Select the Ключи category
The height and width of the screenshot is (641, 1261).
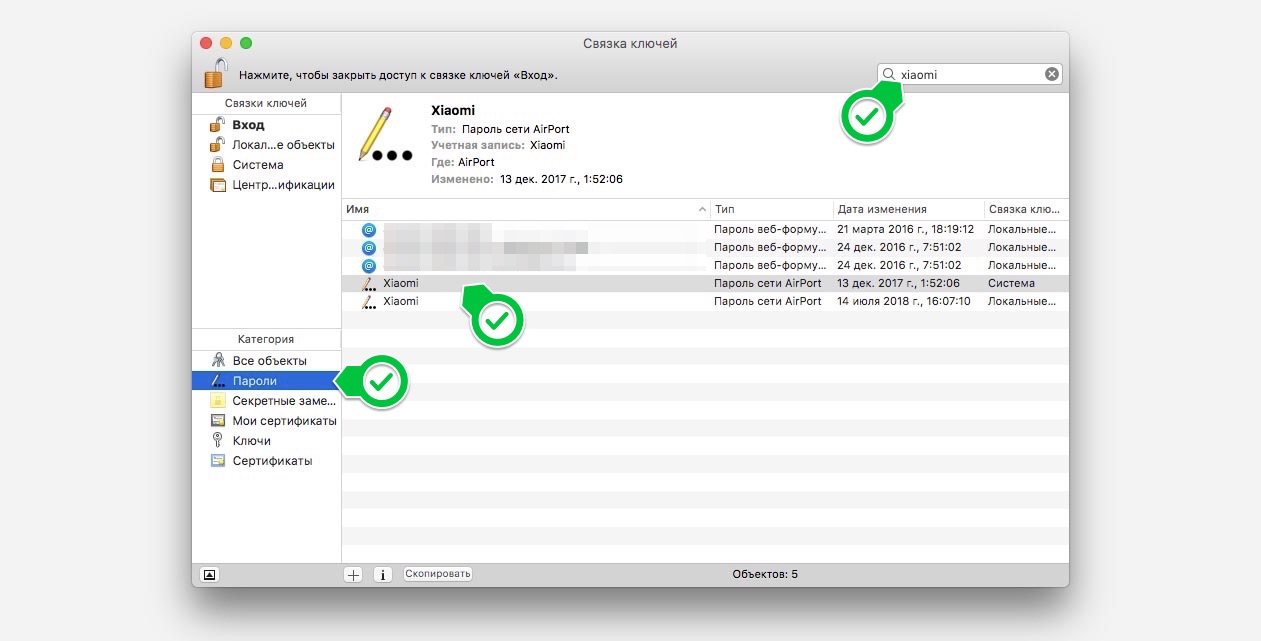pos(251,441)
